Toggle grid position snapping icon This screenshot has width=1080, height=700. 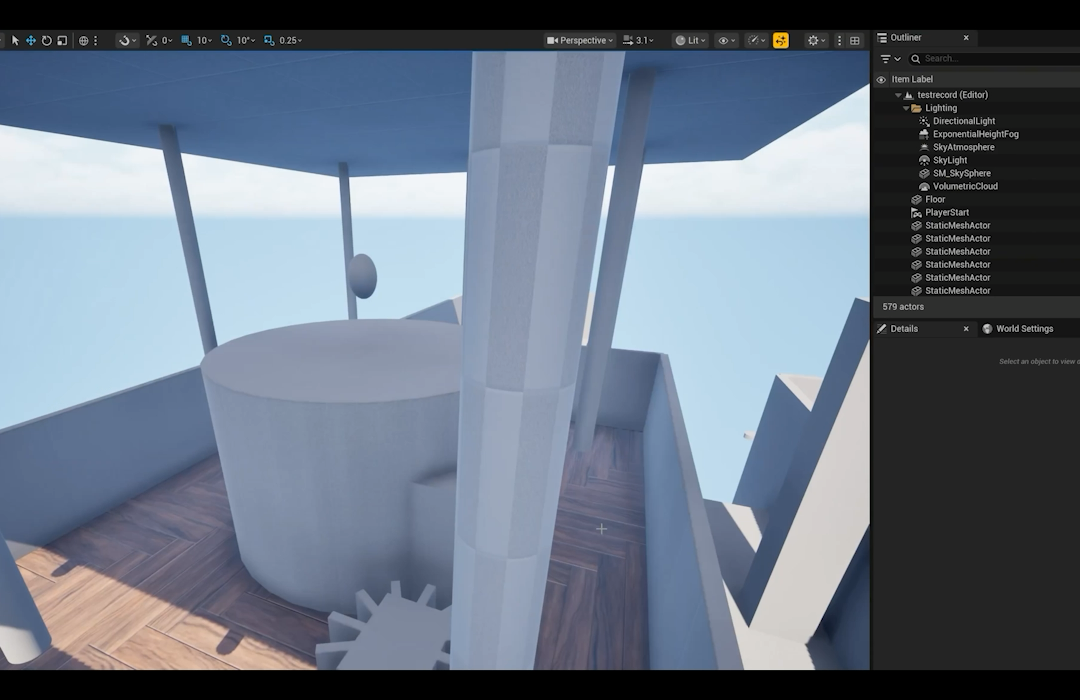187,41
